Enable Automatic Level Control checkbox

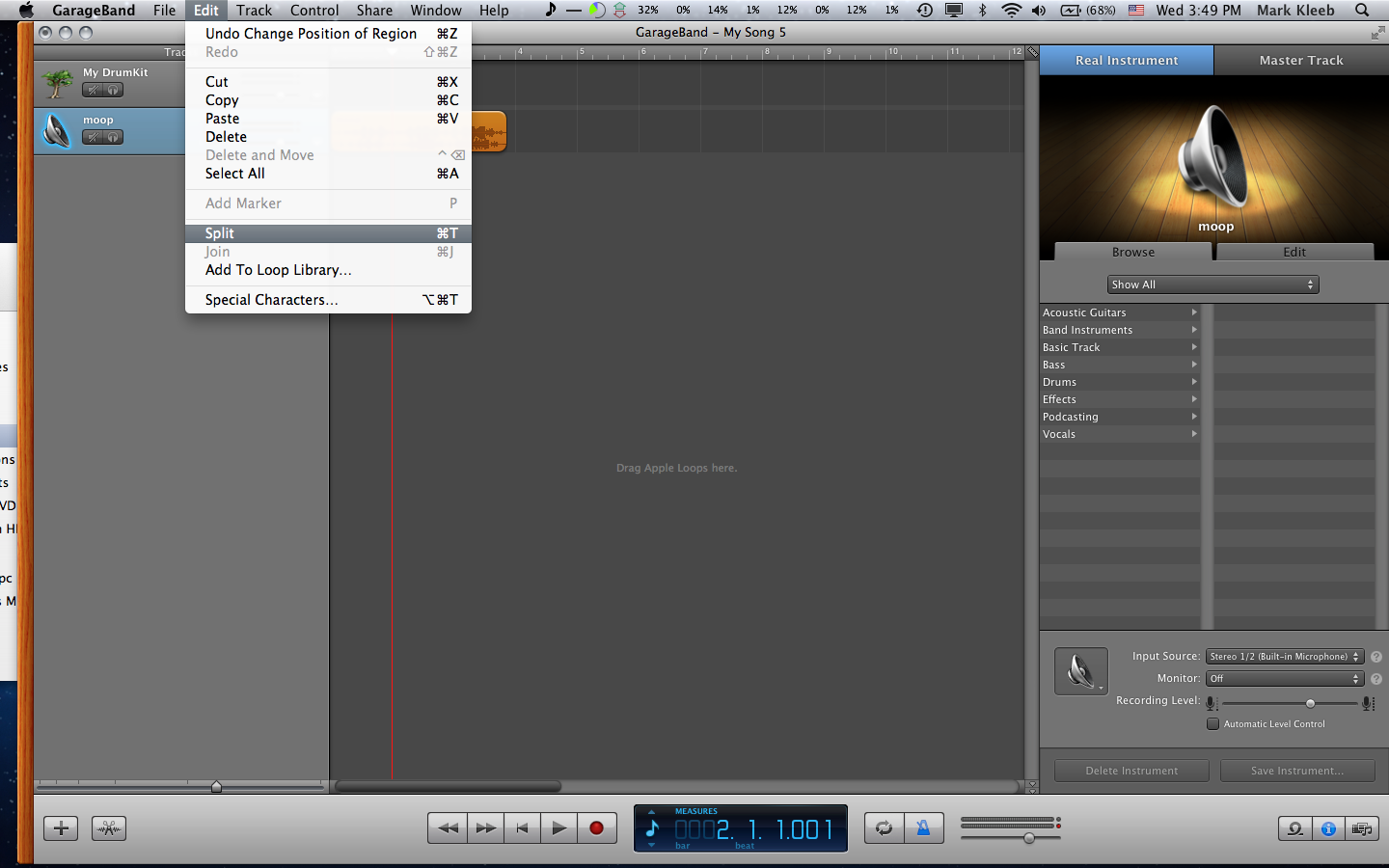point(1212,723)
